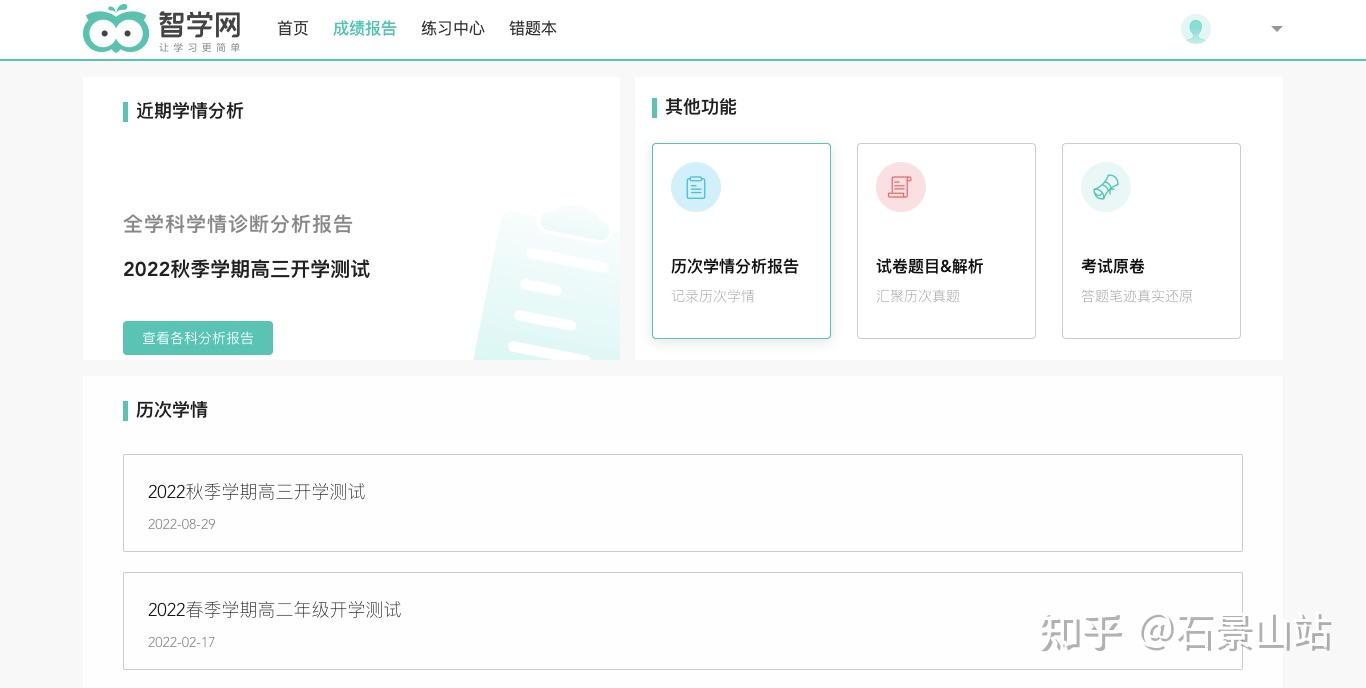The height and width of the screenshot is (688, 1366).
Task: Switch to the 错题本 tab
Action: [x=533, y=29]
